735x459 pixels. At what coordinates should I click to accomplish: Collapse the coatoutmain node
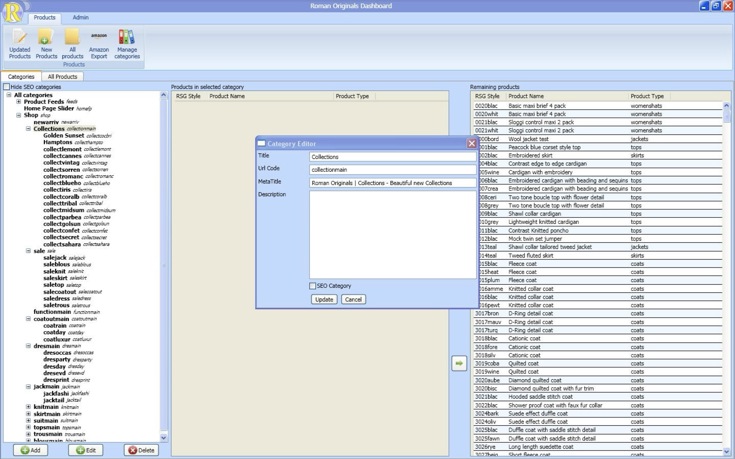[28, 319]
